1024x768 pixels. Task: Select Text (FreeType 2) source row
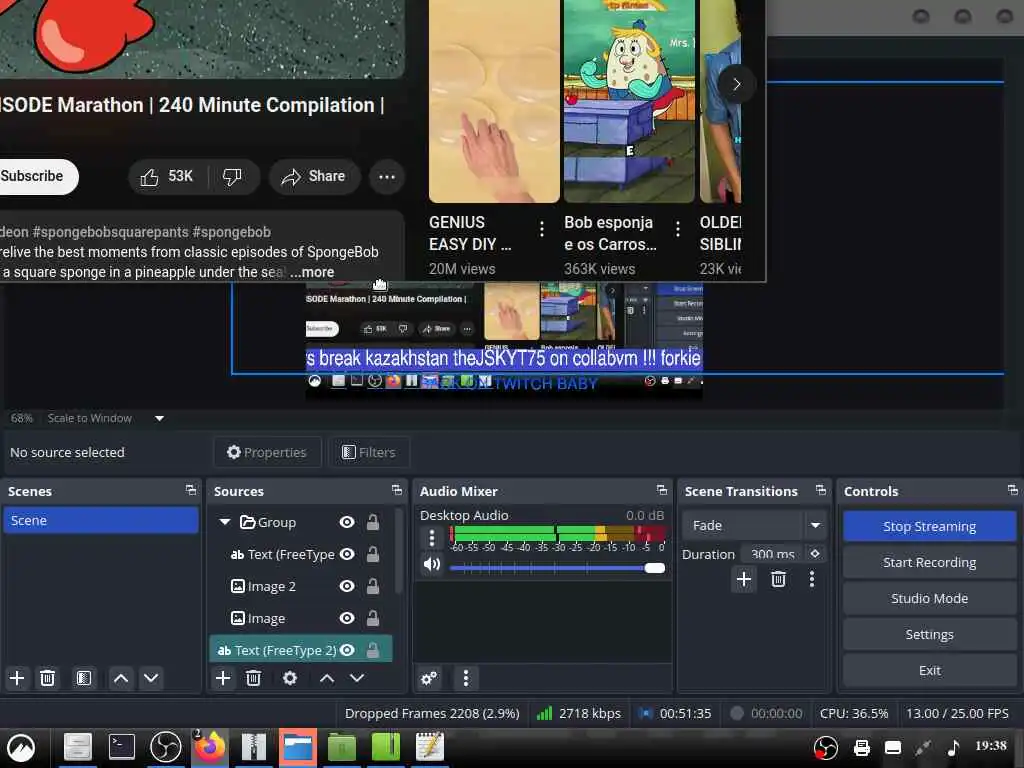pos(300,650)
